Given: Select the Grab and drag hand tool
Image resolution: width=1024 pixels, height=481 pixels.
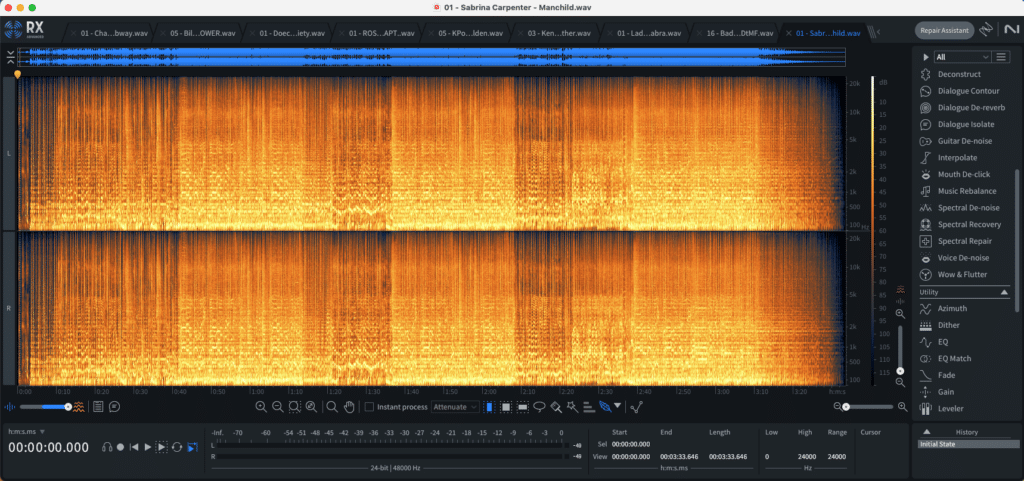Looking at the screenshot, I should (x=349, y=407).
